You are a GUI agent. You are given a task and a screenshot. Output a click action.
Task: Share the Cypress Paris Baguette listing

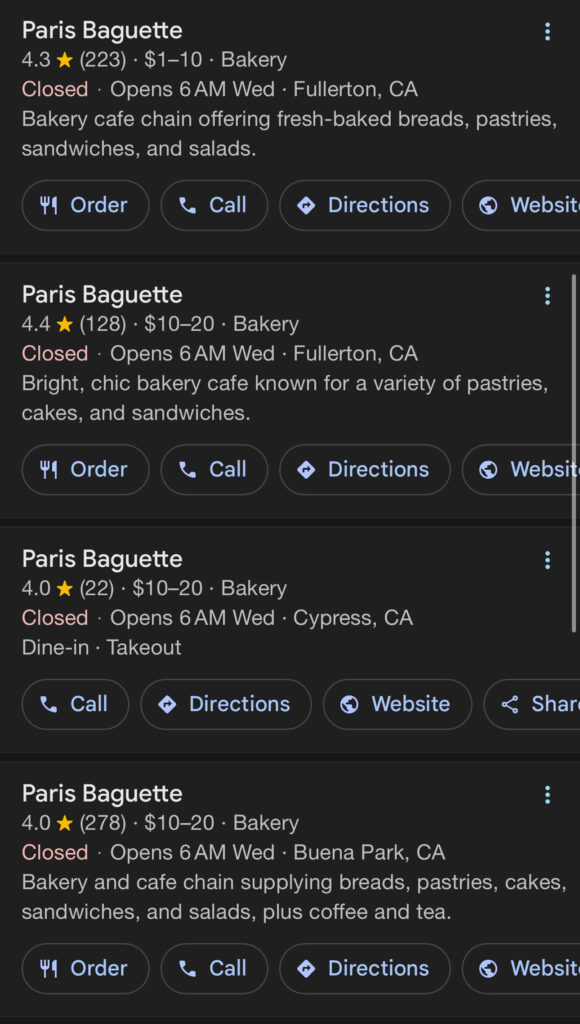(x=532, y=704)
